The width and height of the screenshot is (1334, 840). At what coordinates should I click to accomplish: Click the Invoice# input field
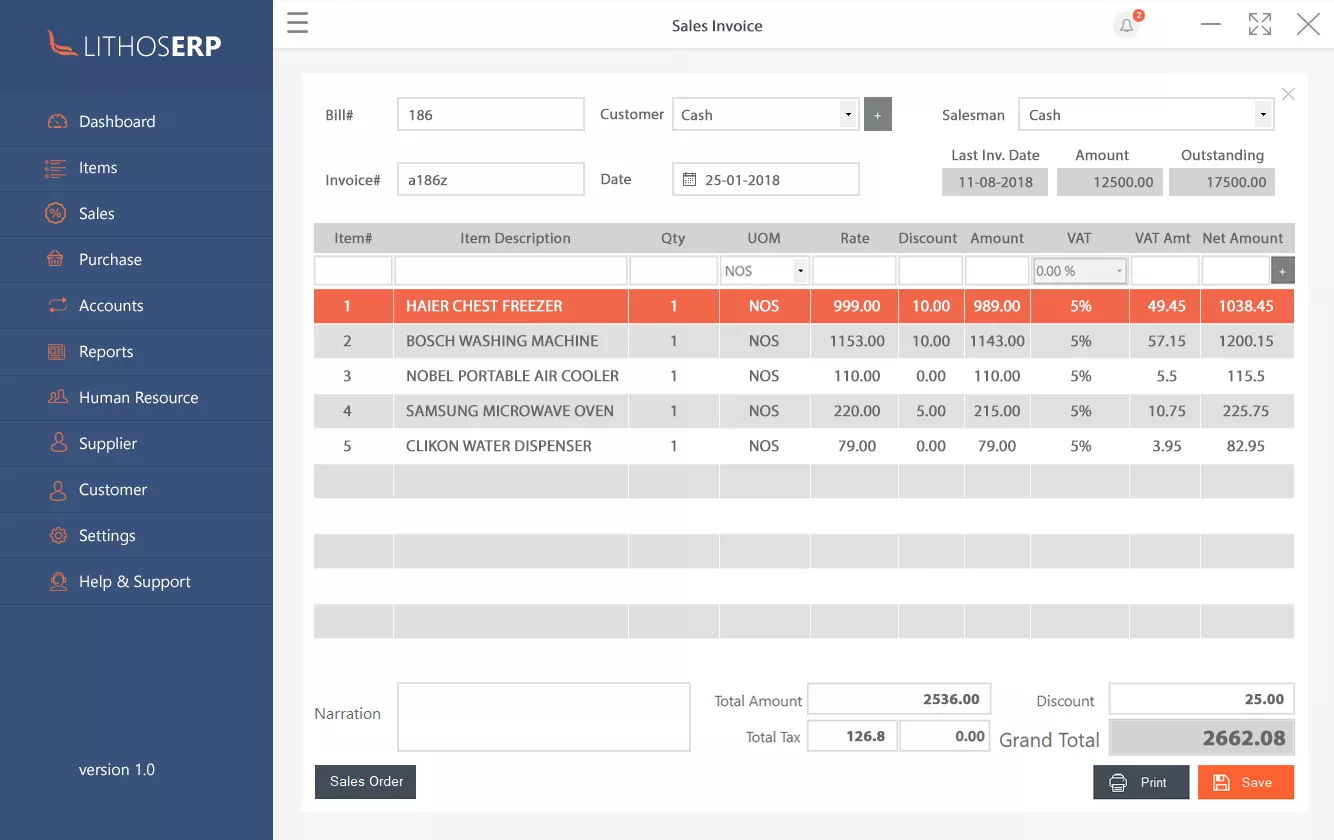click(491, 179)
